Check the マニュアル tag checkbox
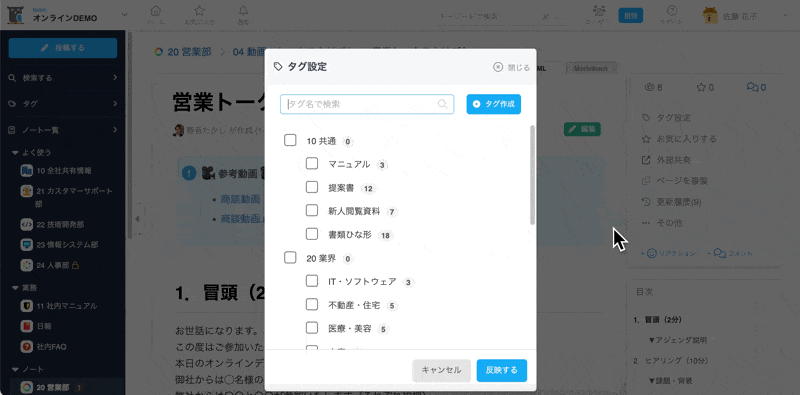 tap(312, 164)
